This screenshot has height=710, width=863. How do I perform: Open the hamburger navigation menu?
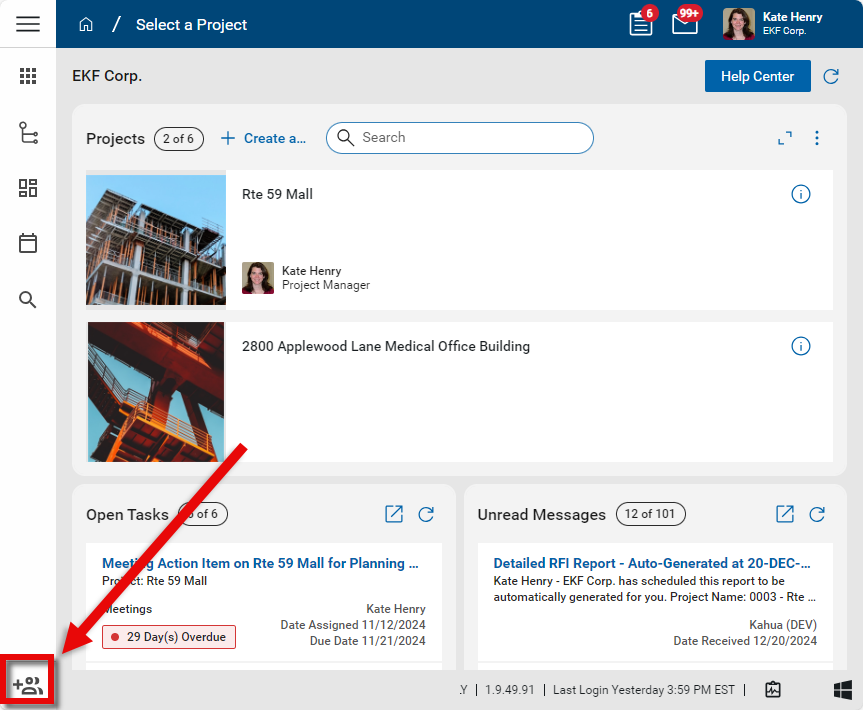click(28, 24)
